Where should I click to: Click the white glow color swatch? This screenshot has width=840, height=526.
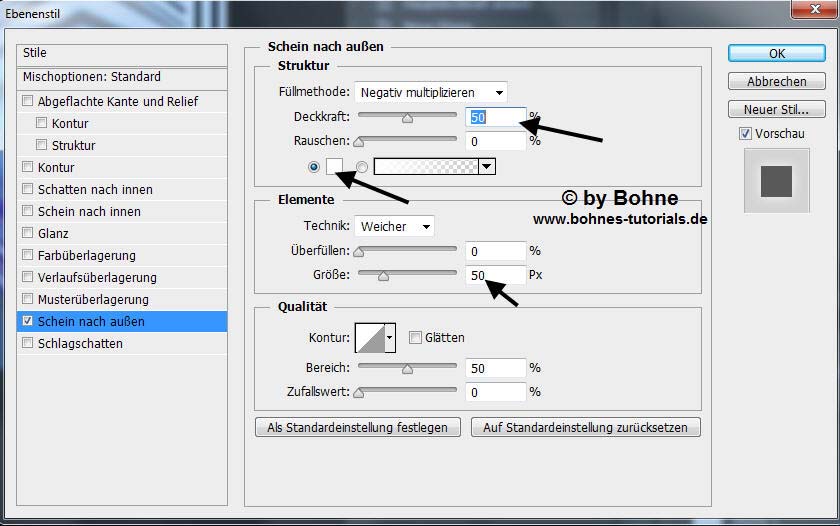point(335,167)
